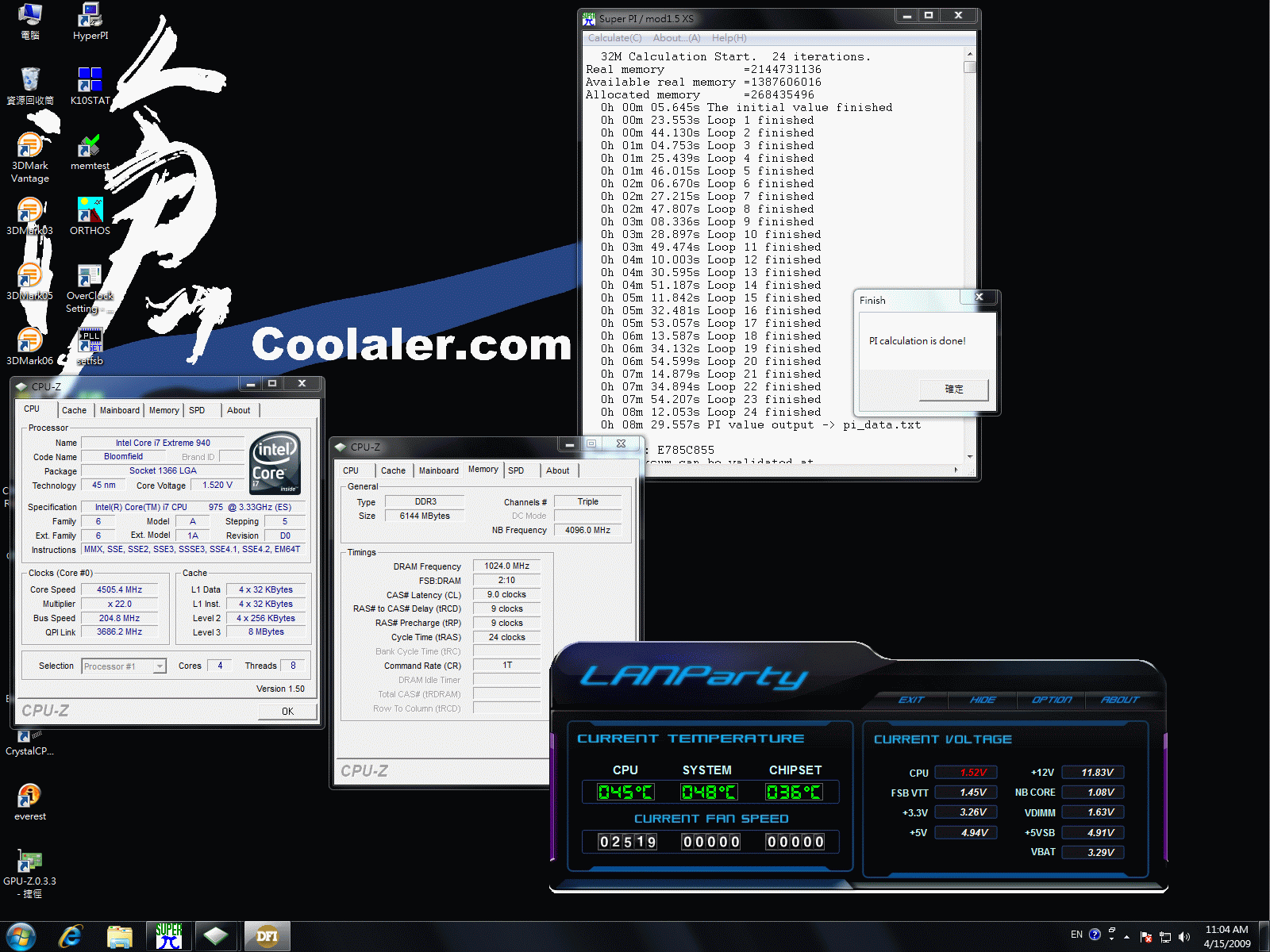Open the Help(H) menu in Super PI
The image size is (1270, 952).
729,38
